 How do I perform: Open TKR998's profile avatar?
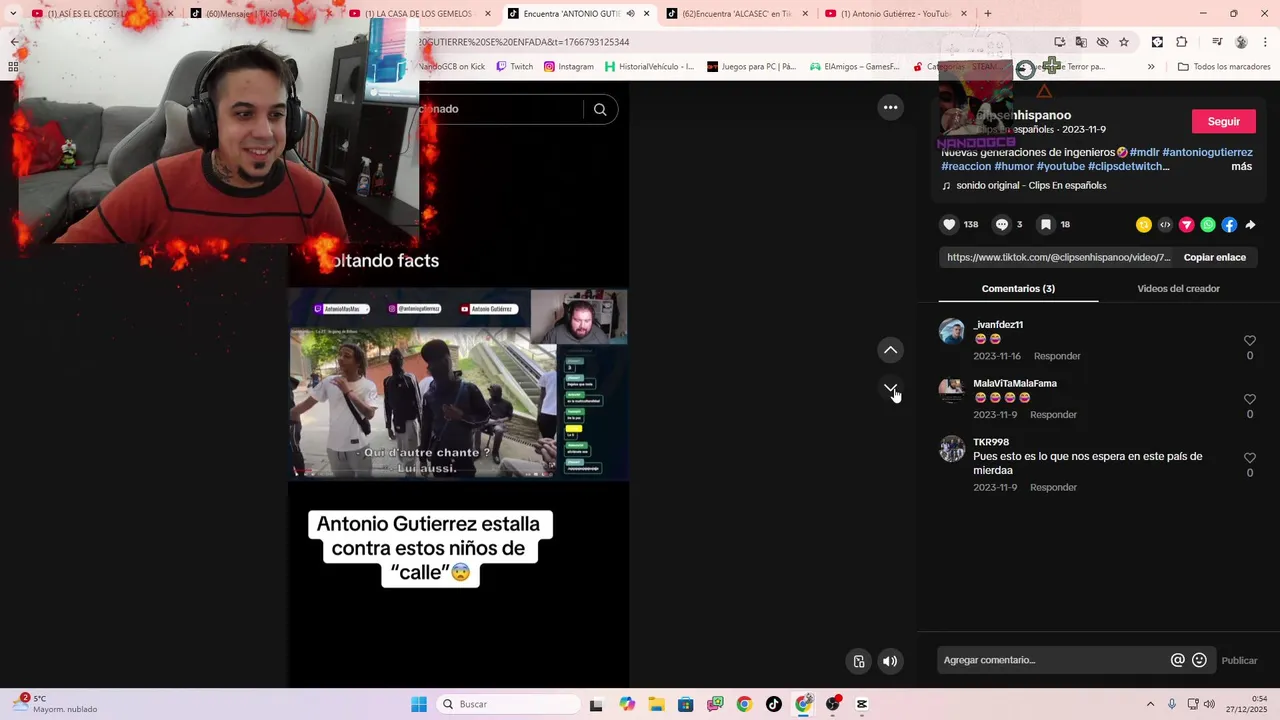952,449
